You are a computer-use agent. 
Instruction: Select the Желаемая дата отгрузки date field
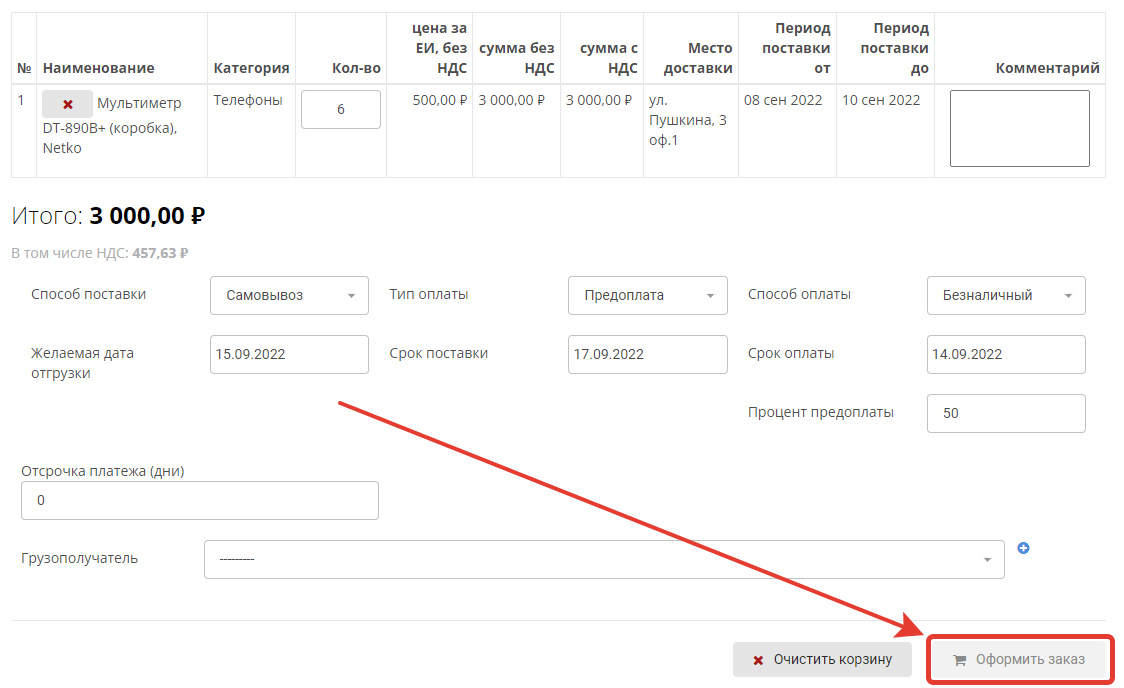pyautogui.click(x=289, y=354)
